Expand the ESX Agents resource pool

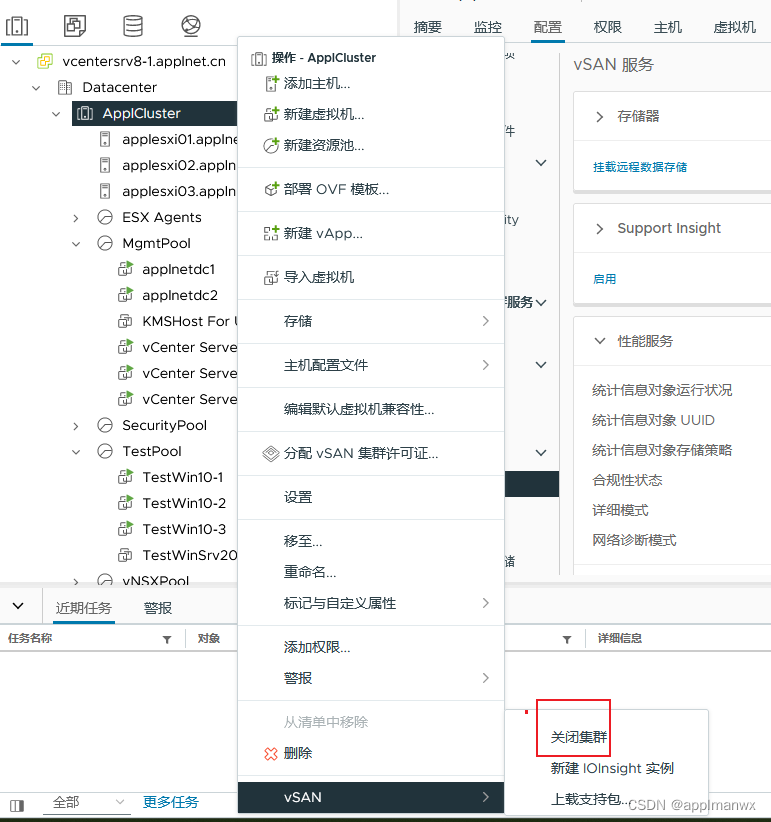(76, 218)
